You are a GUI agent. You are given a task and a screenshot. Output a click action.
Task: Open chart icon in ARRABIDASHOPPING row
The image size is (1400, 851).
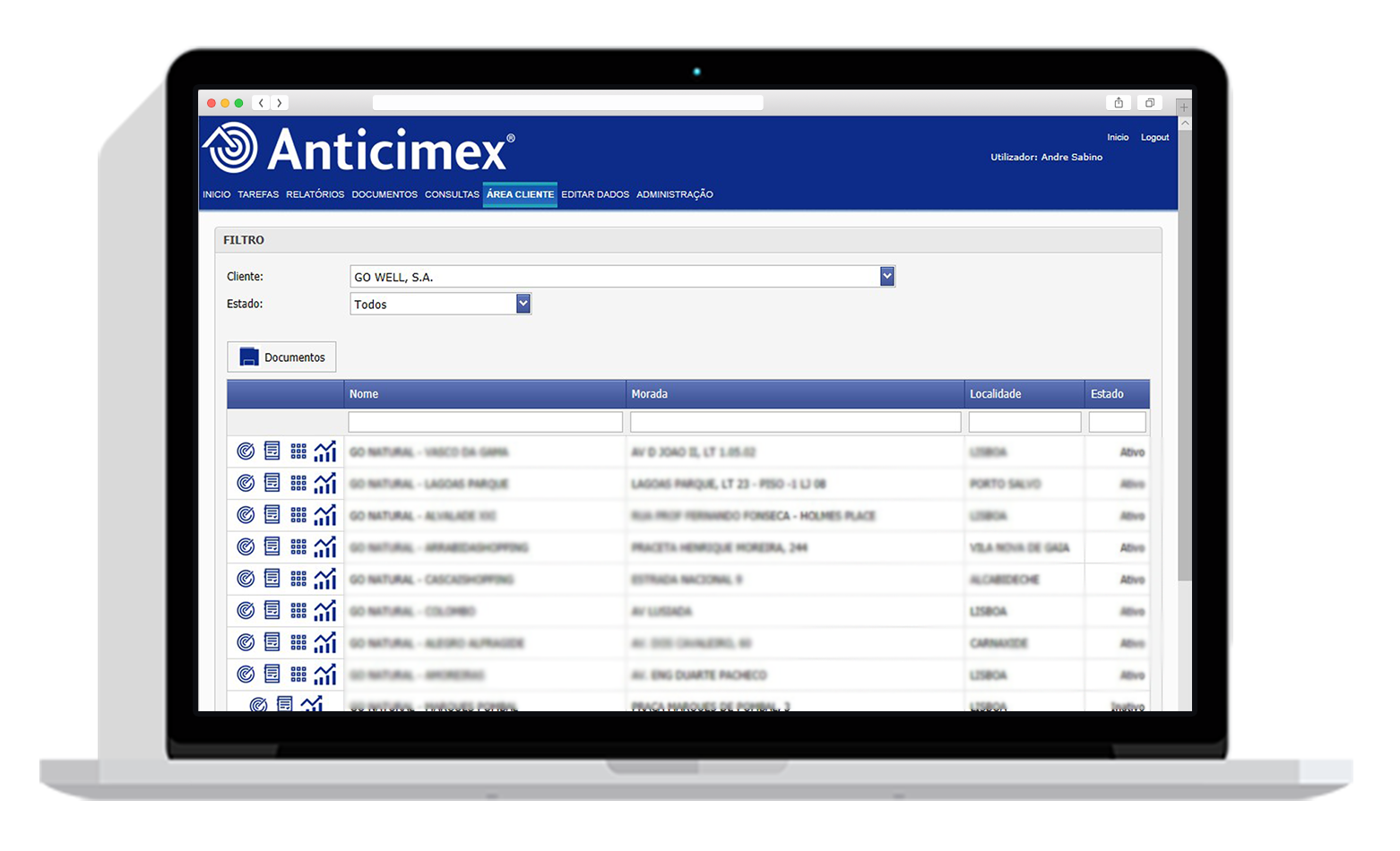325,546
